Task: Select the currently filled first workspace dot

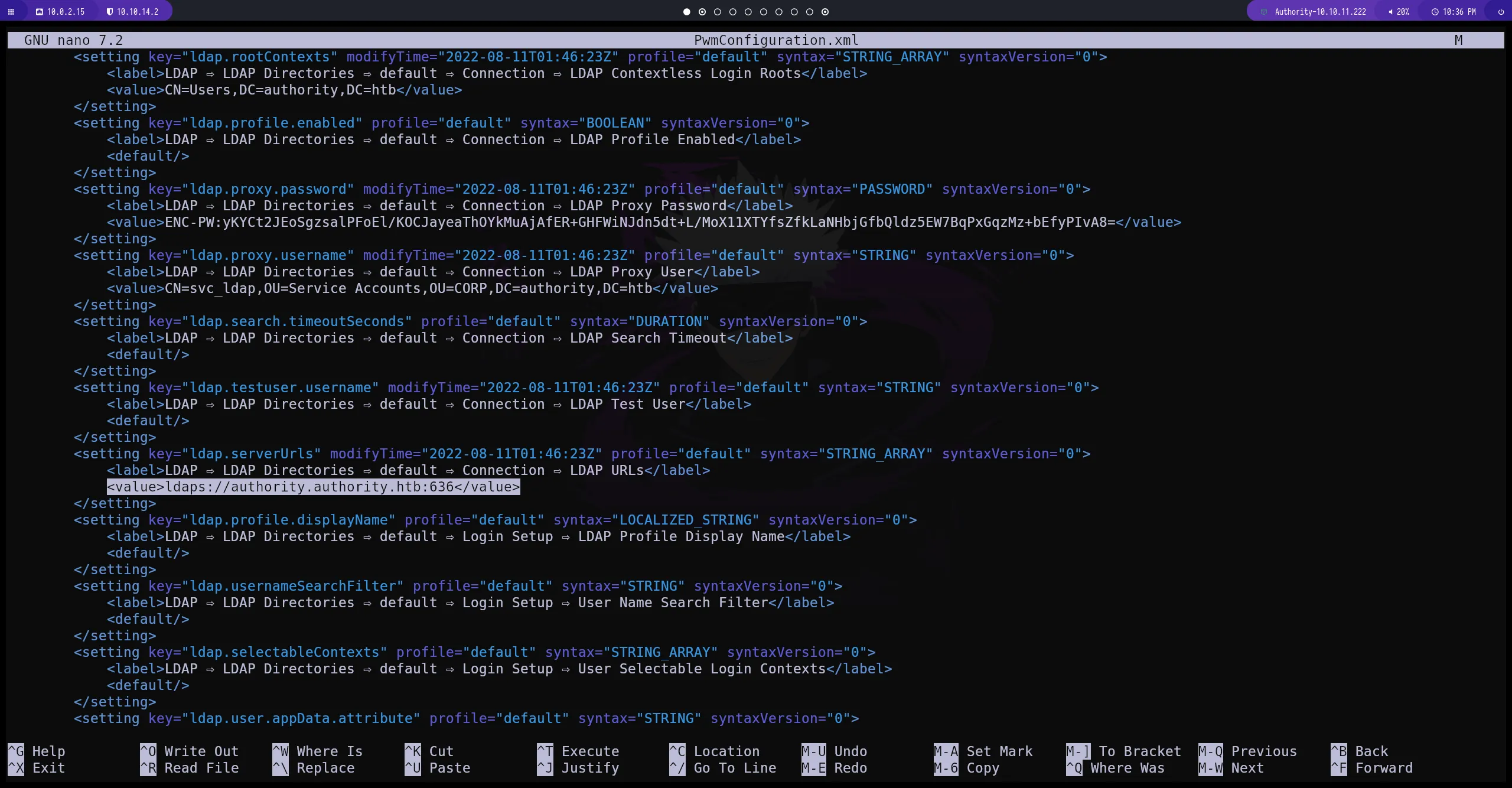Action: [686, 12]
